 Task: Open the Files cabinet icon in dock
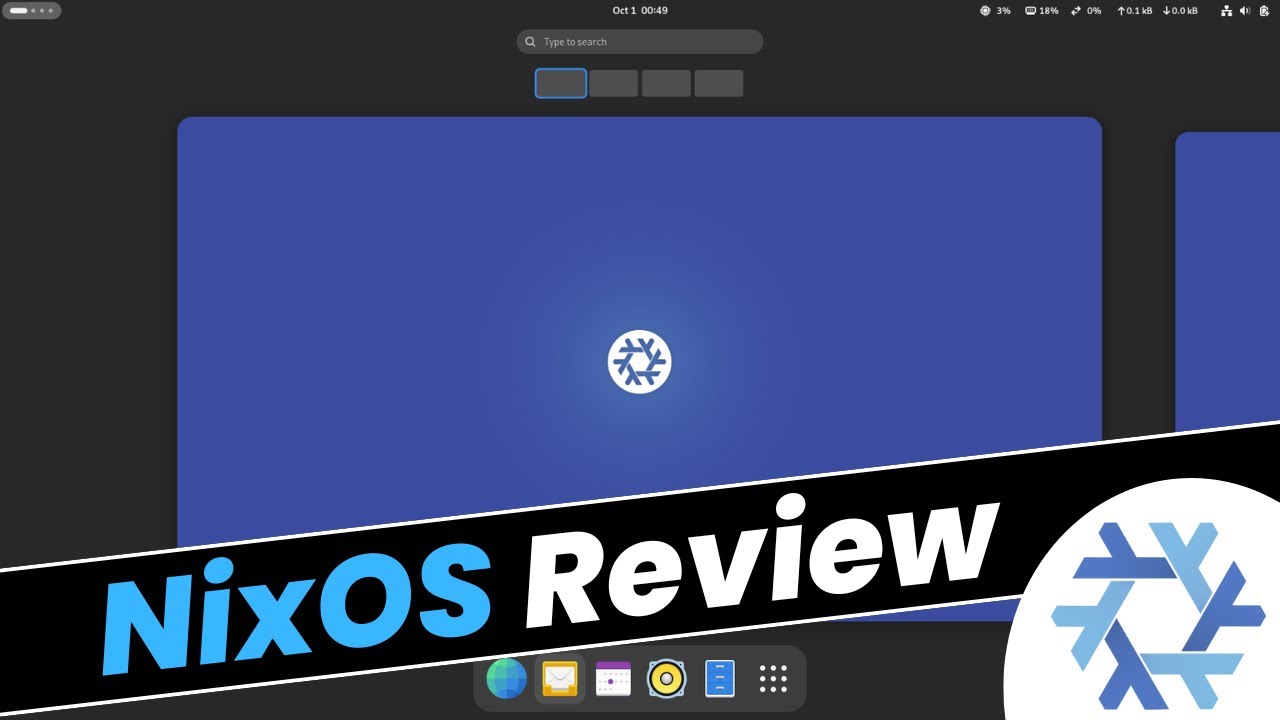click(x=720, y=679)
